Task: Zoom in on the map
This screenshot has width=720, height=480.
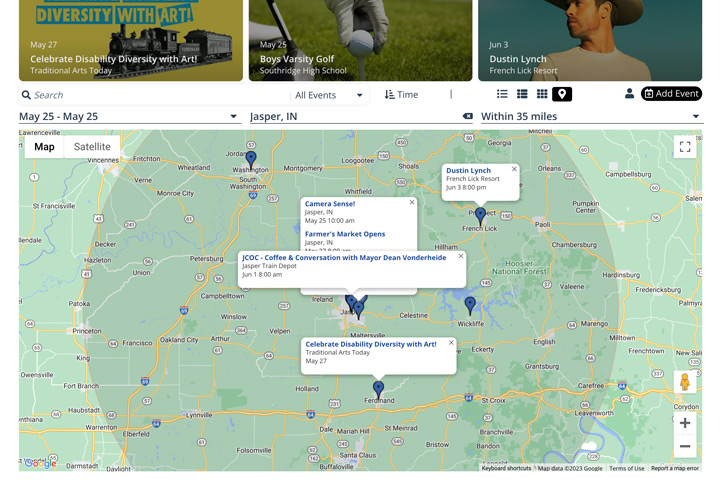Action: point(685,423)
